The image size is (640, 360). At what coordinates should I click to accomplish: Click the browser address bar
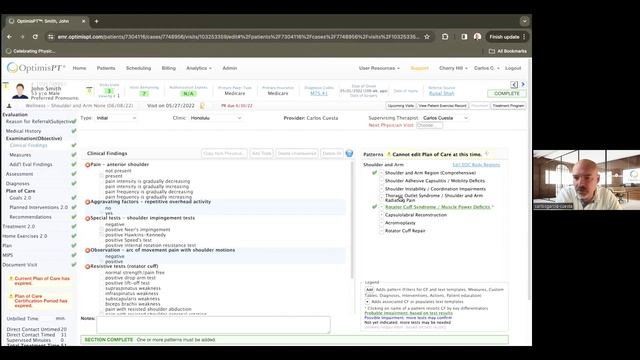point(238,37)
